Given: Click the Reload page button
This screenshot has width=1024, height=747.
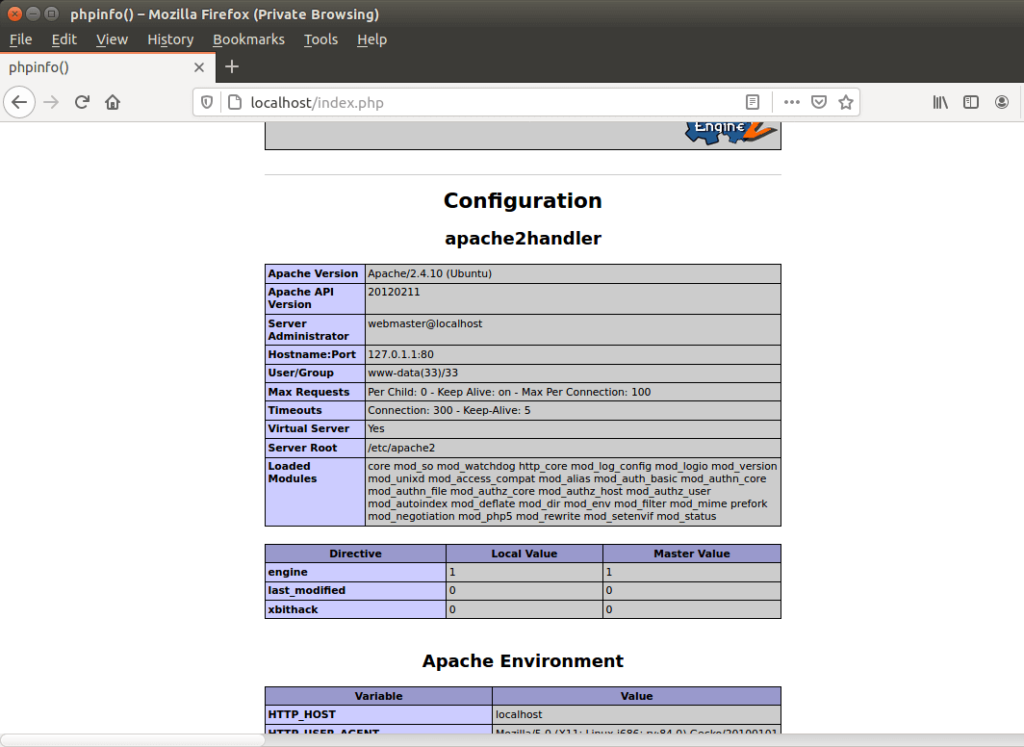Looking at the screenshot, I should (x=82, y=102).
